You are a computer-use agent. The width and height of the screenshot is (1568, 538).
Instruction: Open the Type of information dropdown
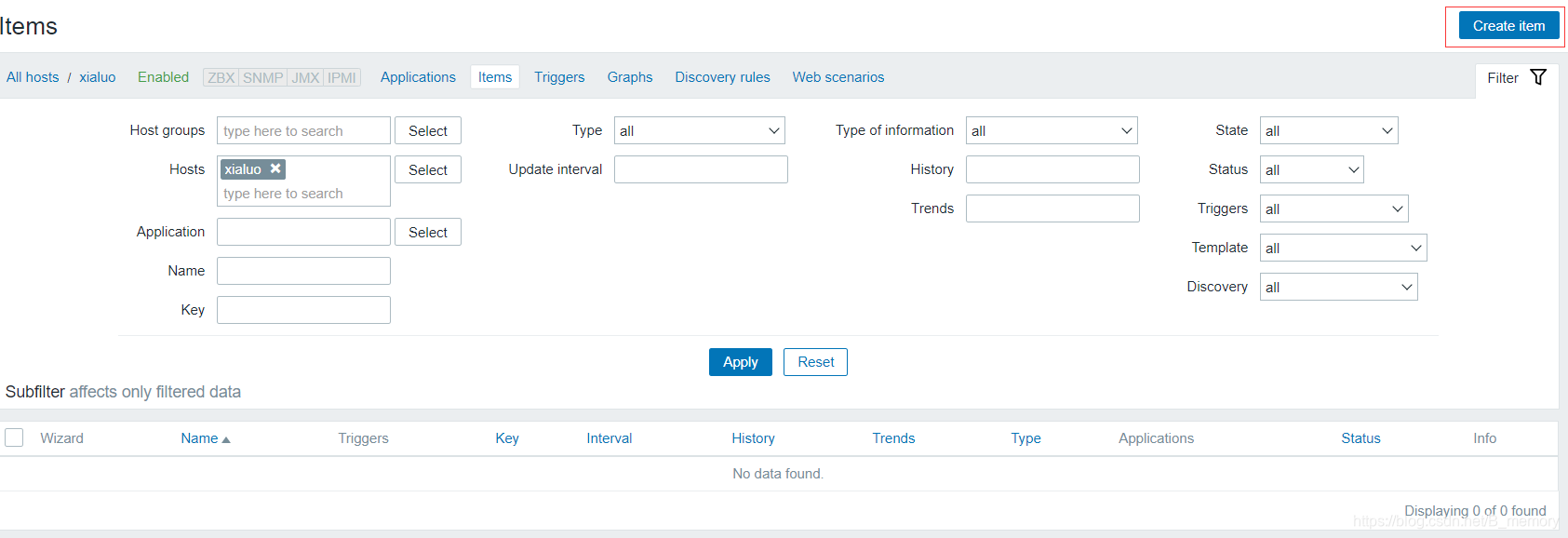(1052, 130)
